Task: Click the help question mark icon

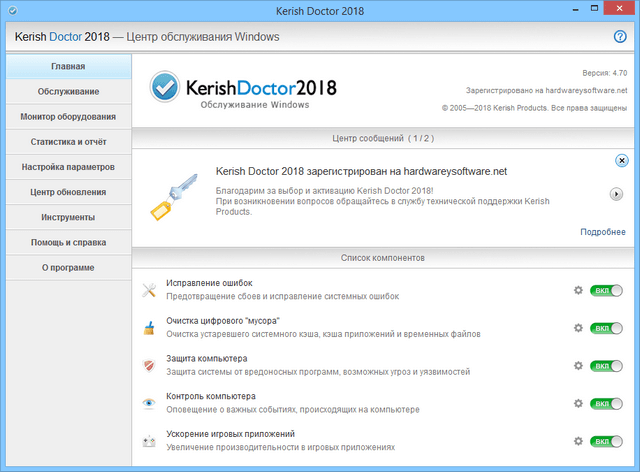Action: (620, 37)
